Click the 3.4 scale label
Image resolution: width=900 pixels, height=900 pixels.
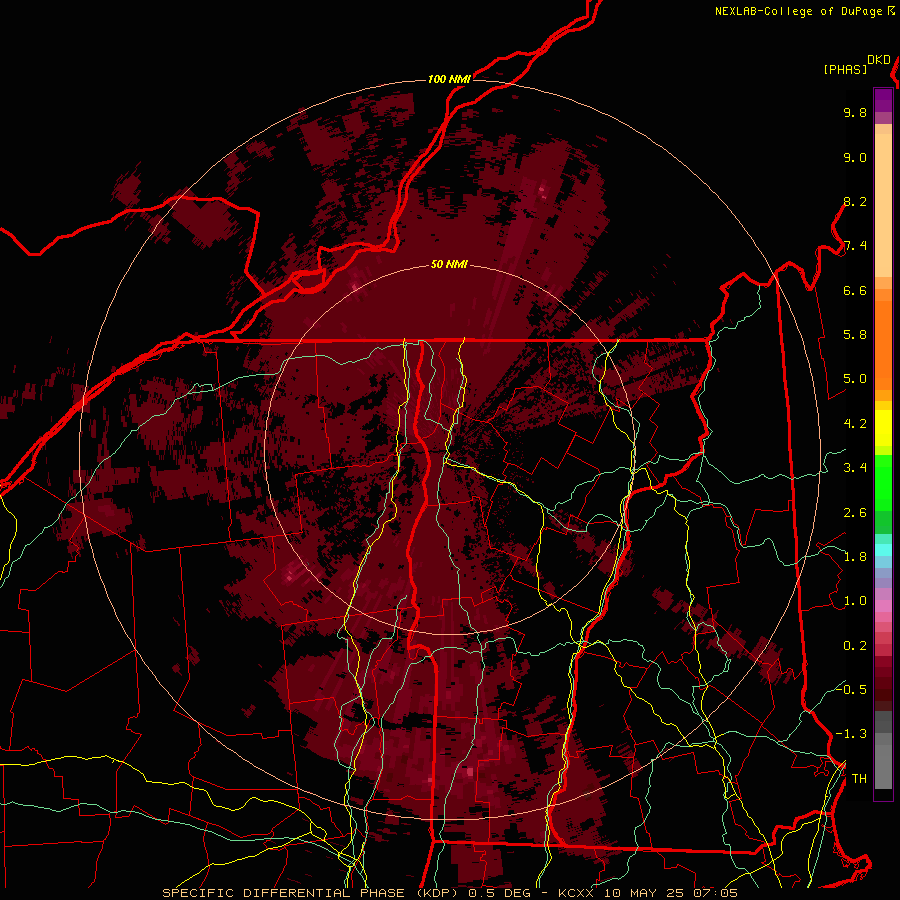click(x=855, y=468)
